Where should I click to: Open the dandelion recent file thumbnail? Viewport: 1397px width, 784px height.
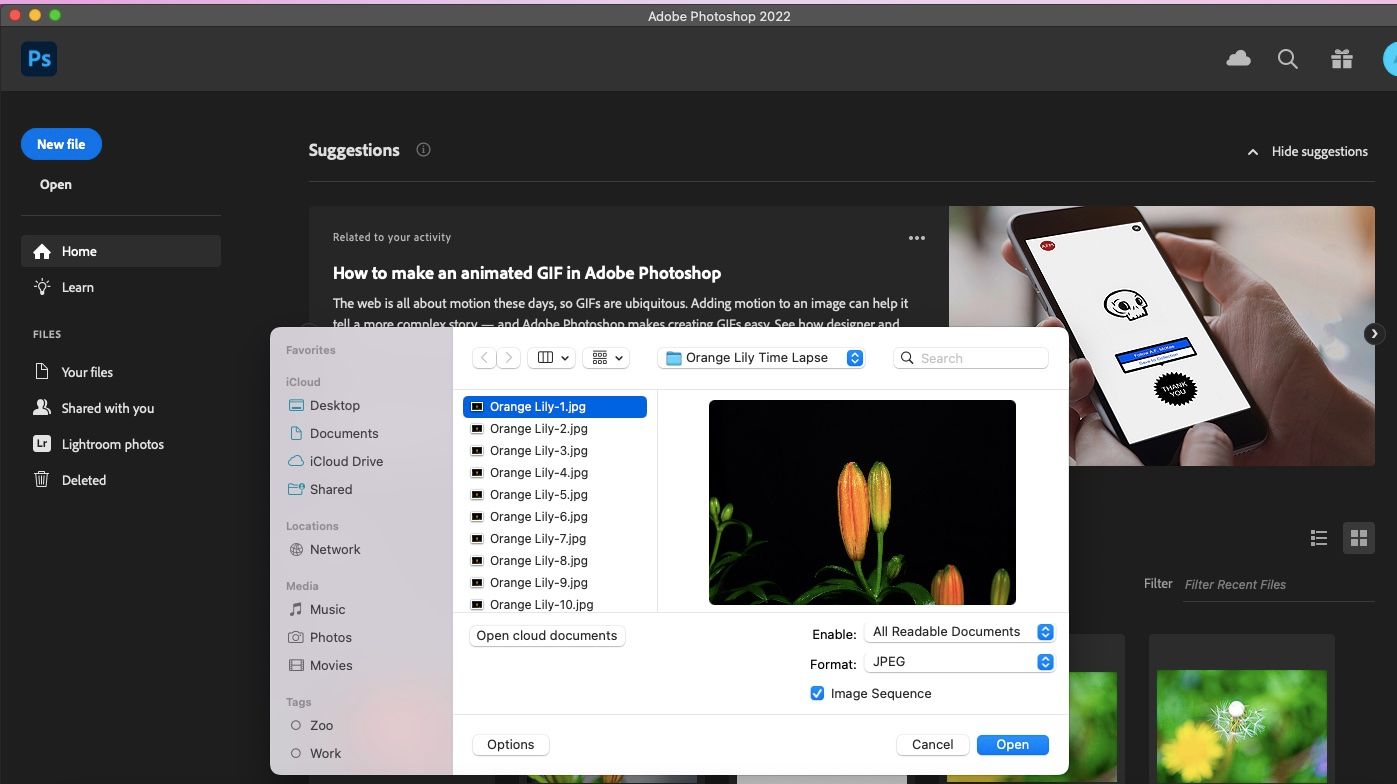1242,726
